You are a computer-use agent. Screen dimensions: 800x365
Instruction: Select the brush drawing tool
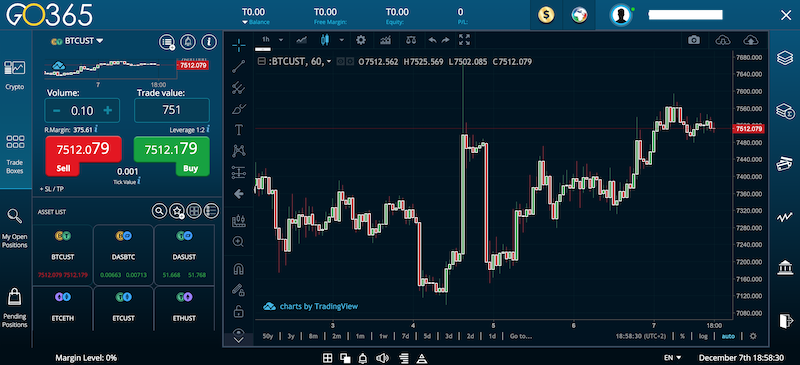tap(238, 109)
